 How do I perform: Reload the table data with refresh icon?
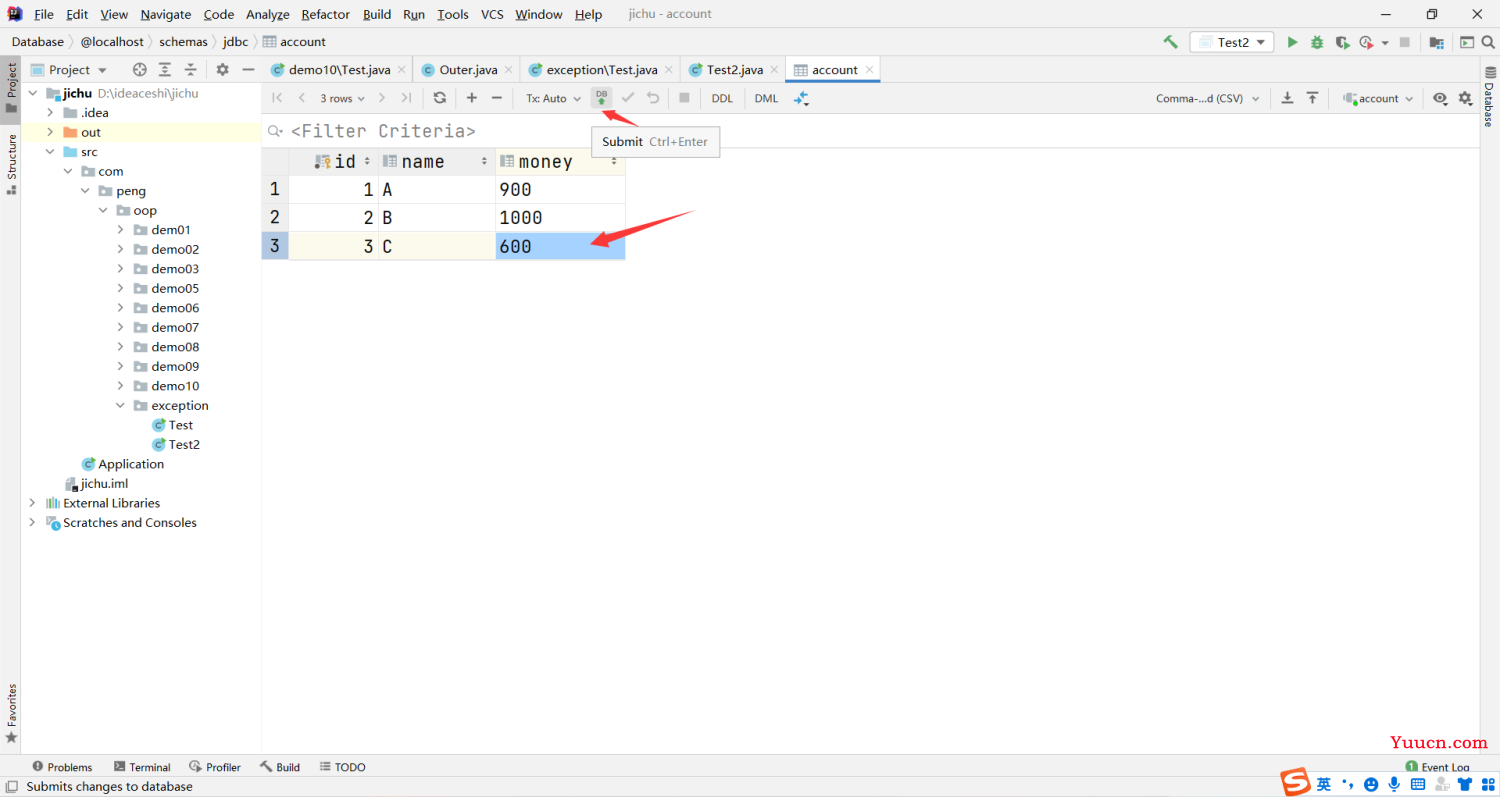coord(439,98)
